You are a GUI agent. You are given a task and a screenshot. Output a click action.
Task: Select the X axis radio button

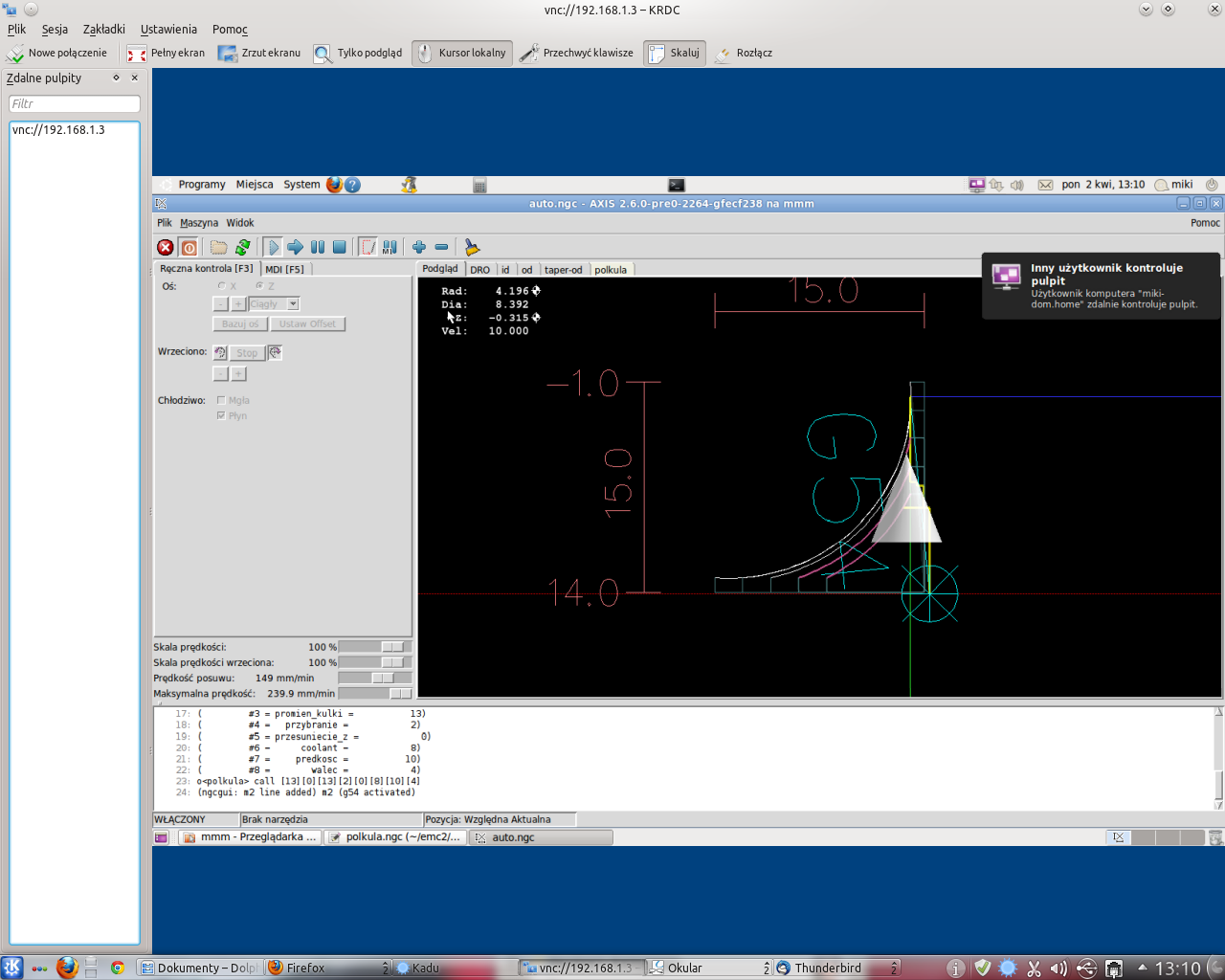[x=222, y=286]
